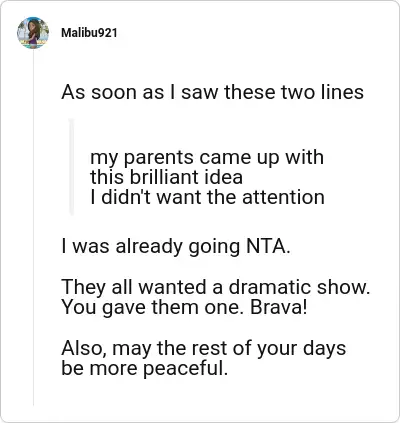Click the line "Also, may the rest of your days"
Screen dimensions: 400x423
point(204,349)
